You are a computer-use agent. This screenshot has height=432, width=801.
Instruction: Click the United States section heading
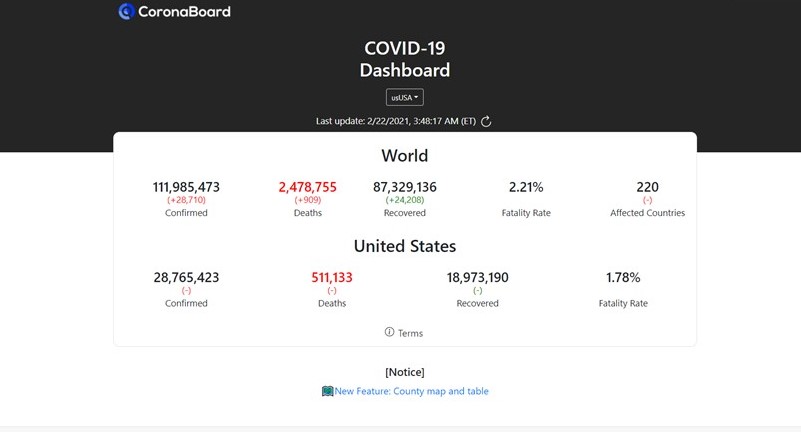pos(405,246)
